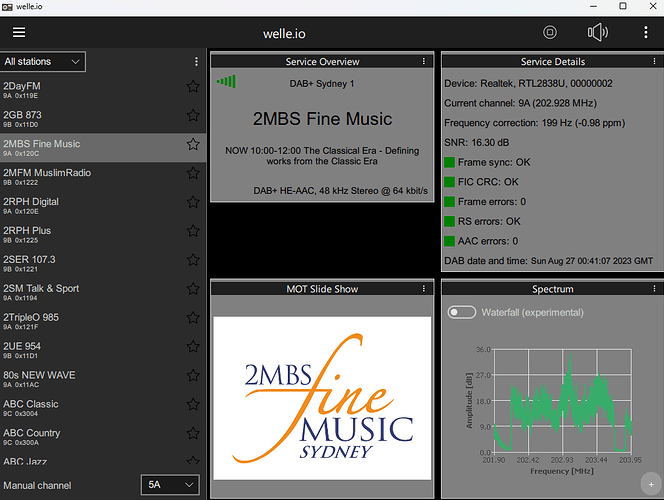Viewport: 664px width, 500px height.
Task: Open station list three-dot options menu
Action: pos(196,62)
